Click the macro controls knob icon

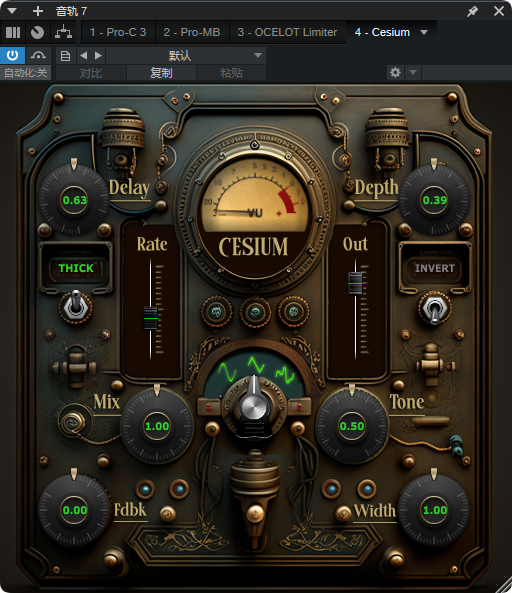coord(37,33)
